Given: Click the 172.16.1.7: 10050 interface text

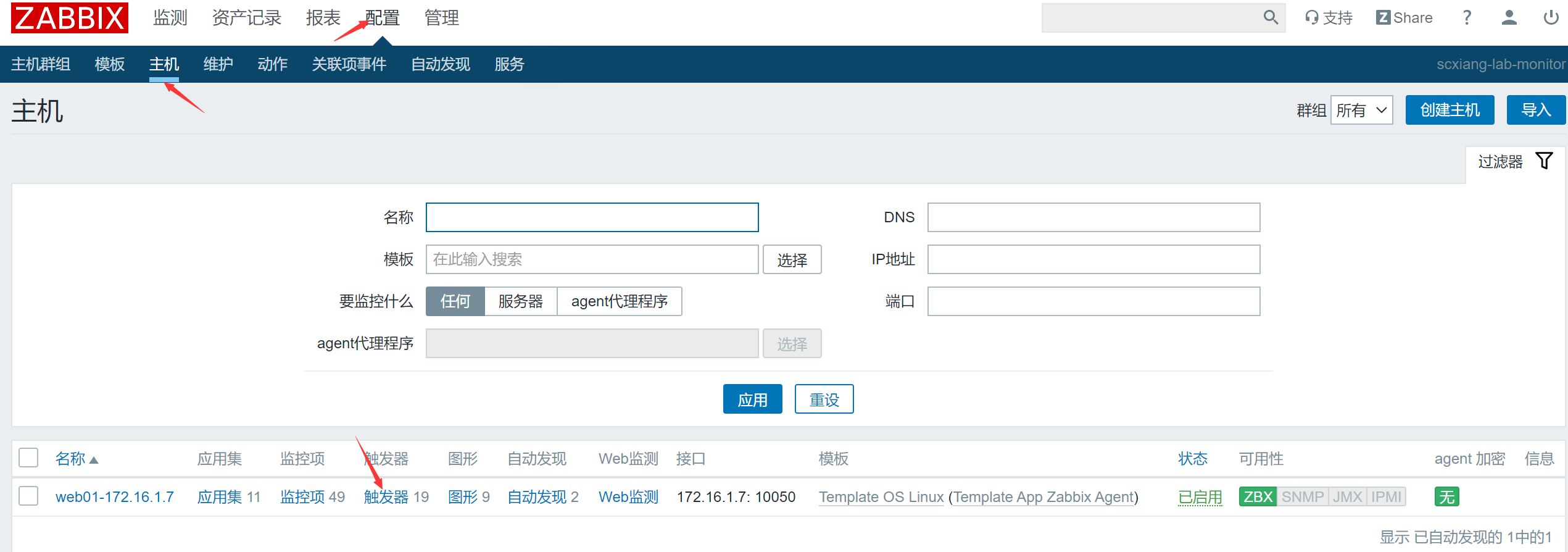Looking at the screenshot, I should coord(736,496).
